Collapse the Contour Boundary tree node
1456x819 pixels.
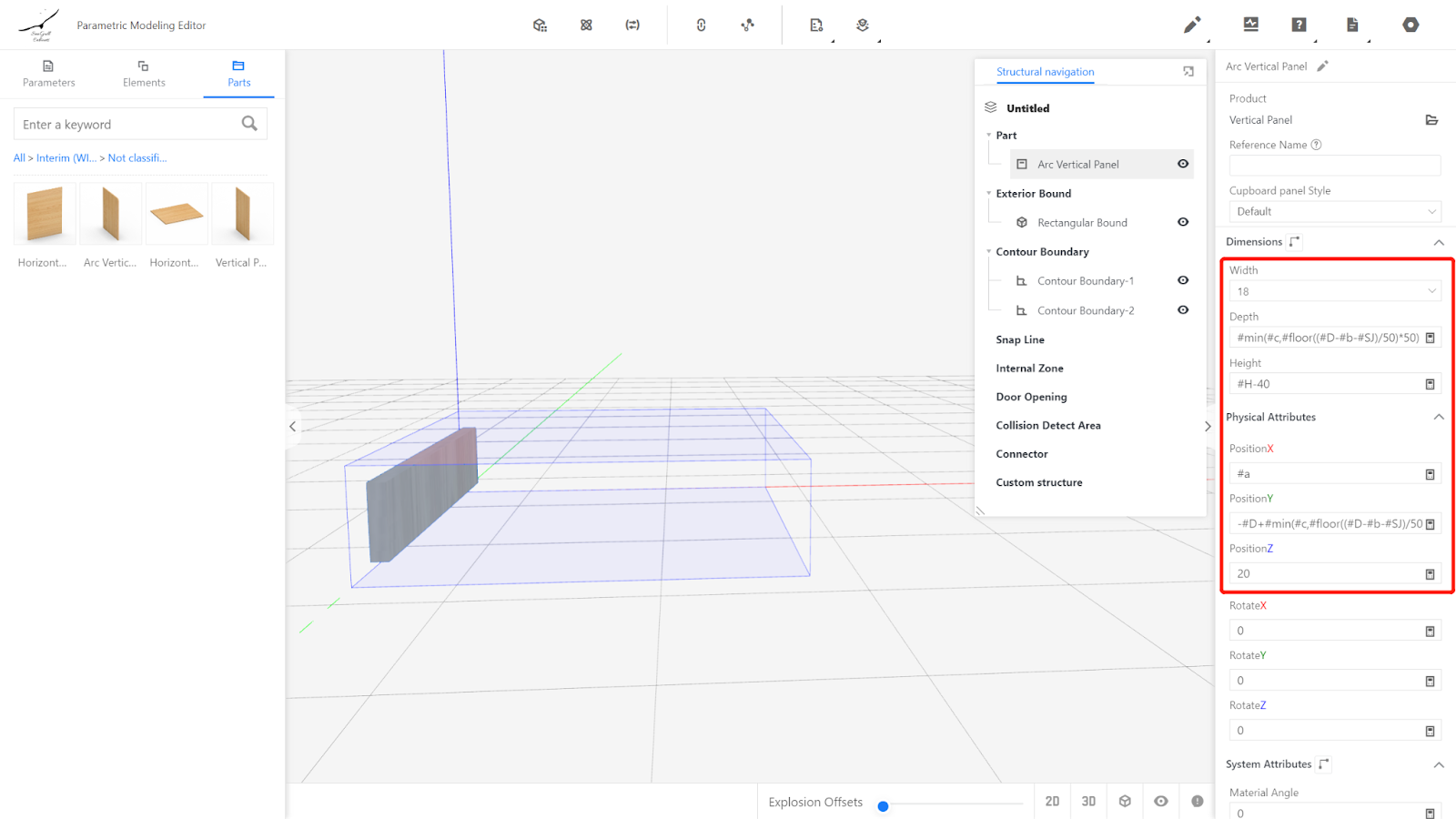point(989,252)
